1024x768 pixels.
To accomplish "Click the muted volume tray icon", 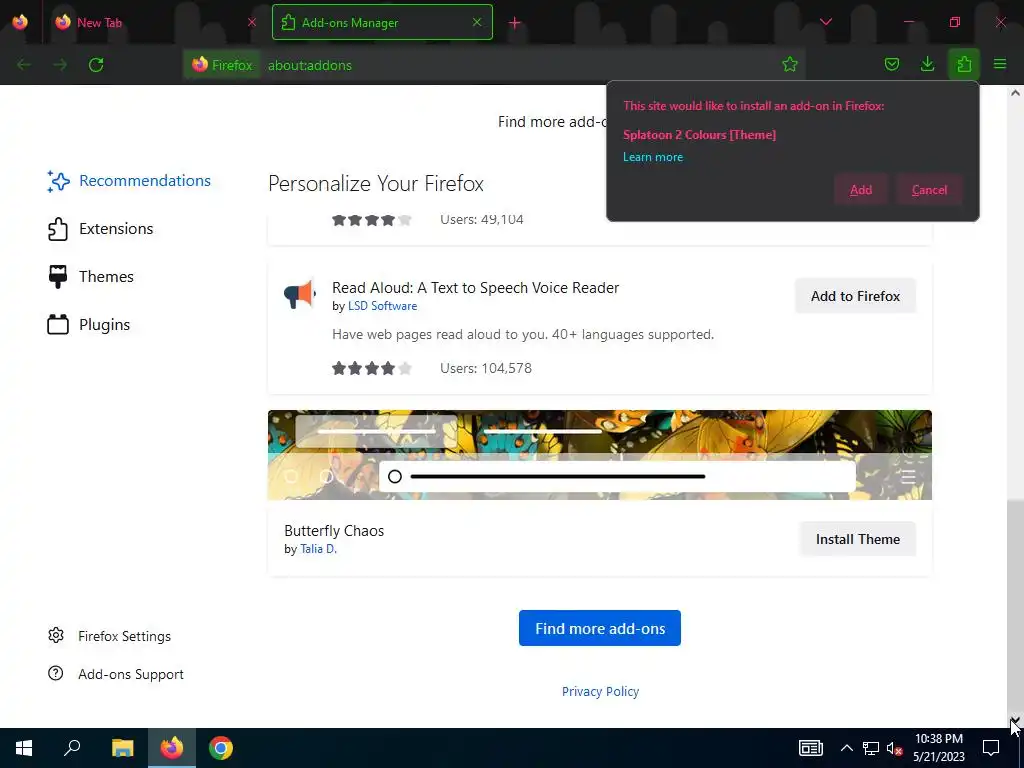I will click(x=895, y=749).
